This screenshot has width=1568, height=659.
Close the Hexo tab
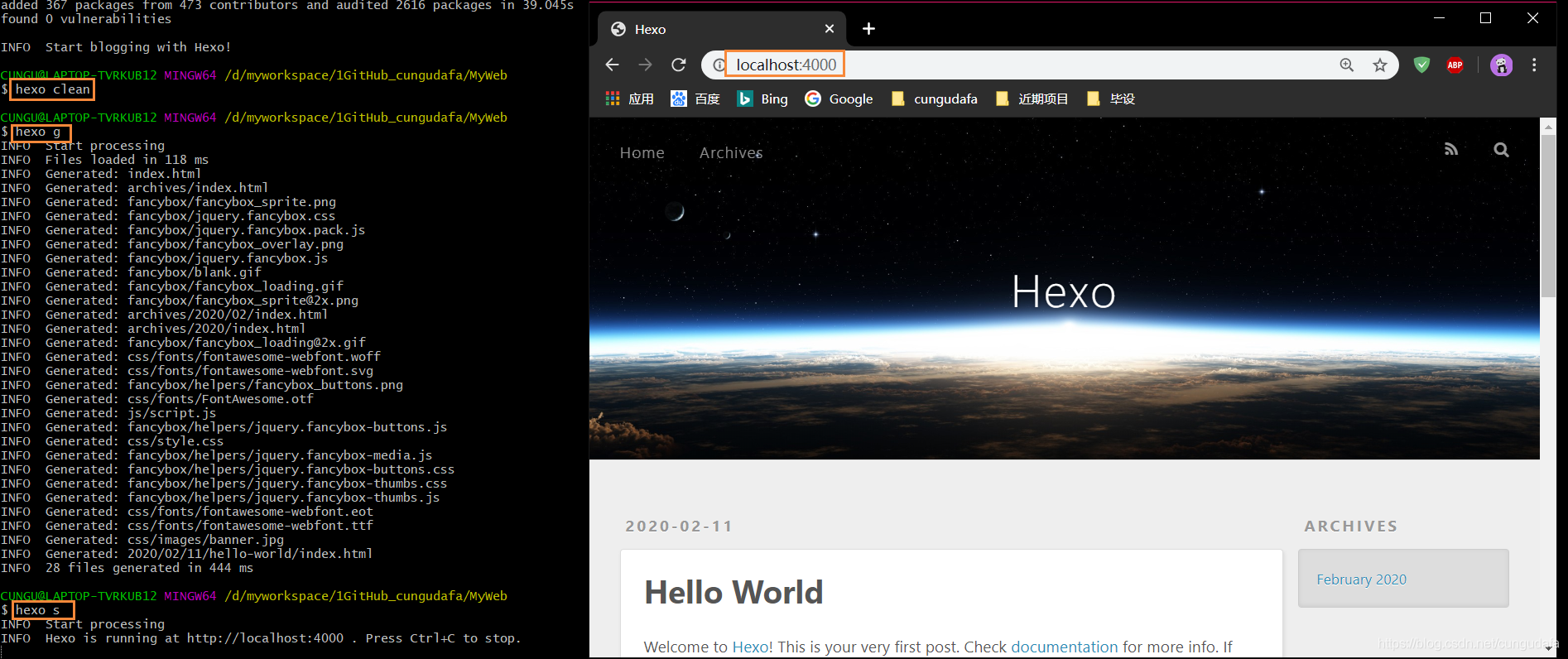click(830, 29)
